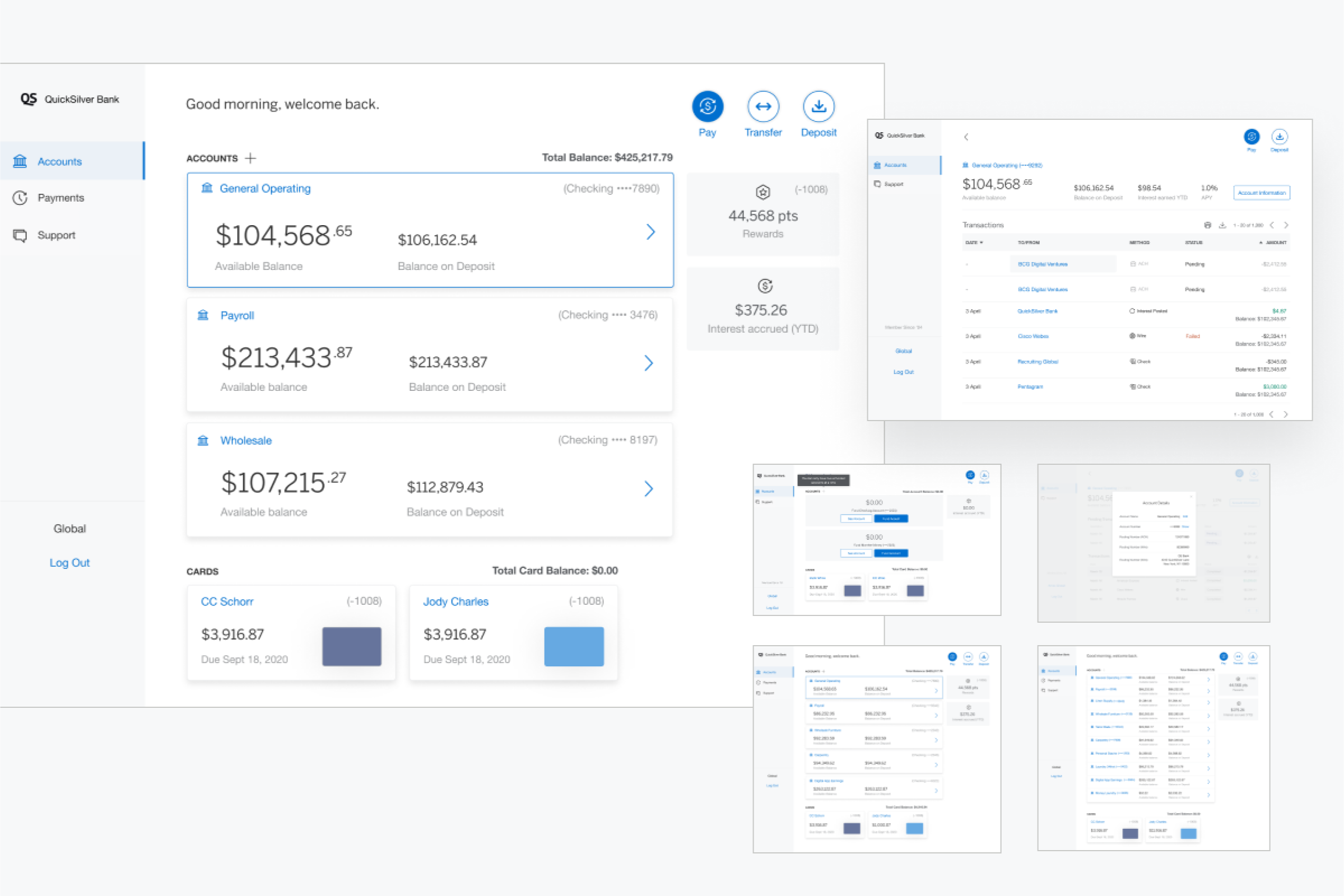The height and width of the screenshot is (896, 1344).
Task: Click the Rewards star badge icon
Action: click(762, 192)
